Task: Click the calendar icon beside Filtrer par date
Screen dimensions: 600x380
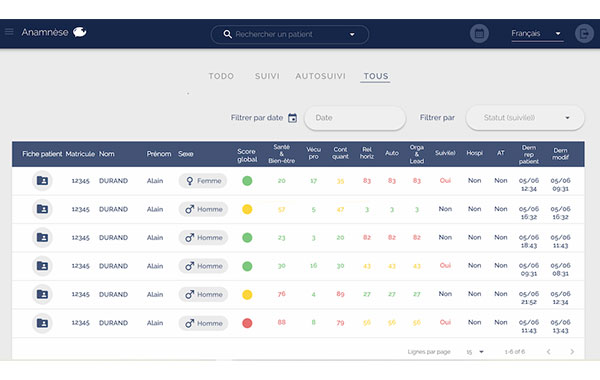Action: [292, 118]
